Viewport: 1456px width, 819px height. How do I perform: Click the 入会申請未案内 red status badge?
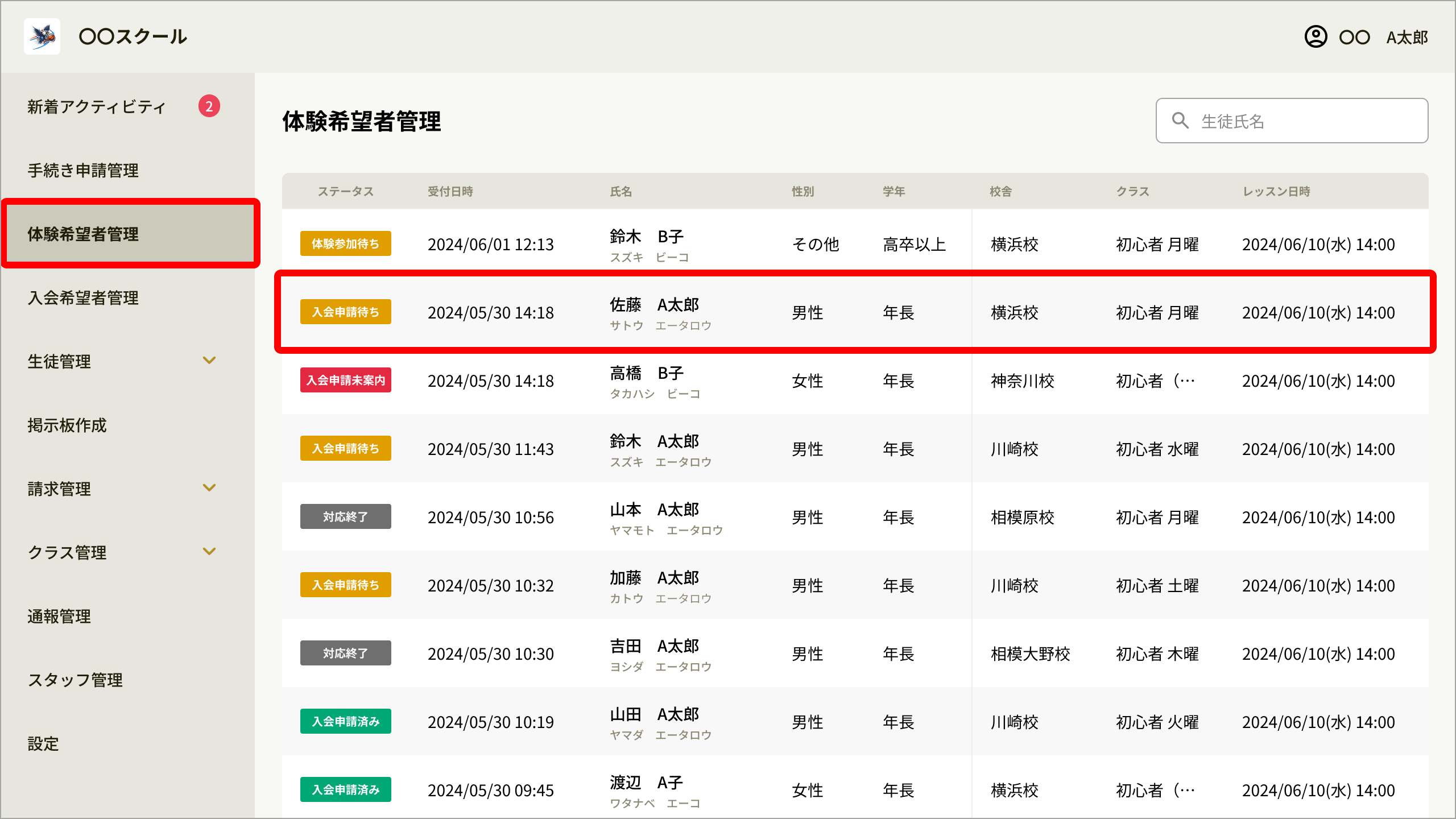pyautogui.click(x=345, y=380)
